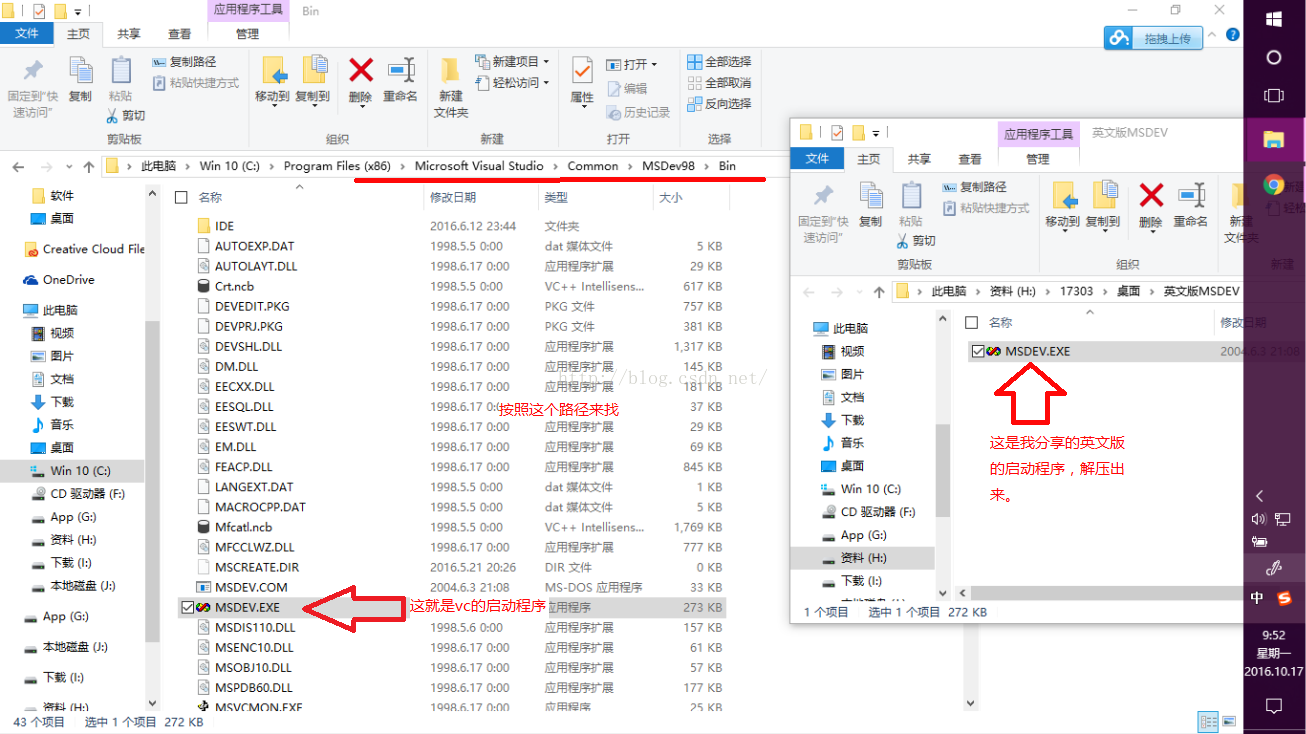Select MSDEV.COM file row
Viewport: 1306px width, 734px height.
[451, 587]
